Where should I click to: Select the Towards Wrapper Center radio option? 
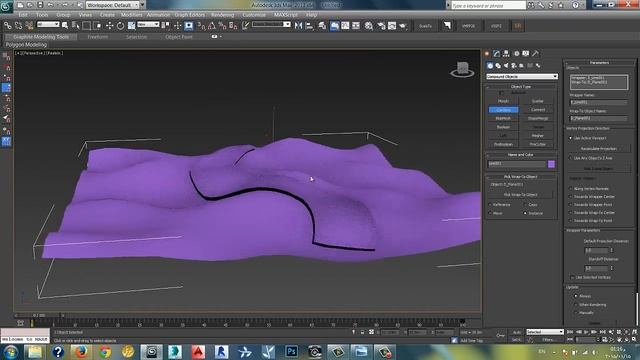[571, 197]
